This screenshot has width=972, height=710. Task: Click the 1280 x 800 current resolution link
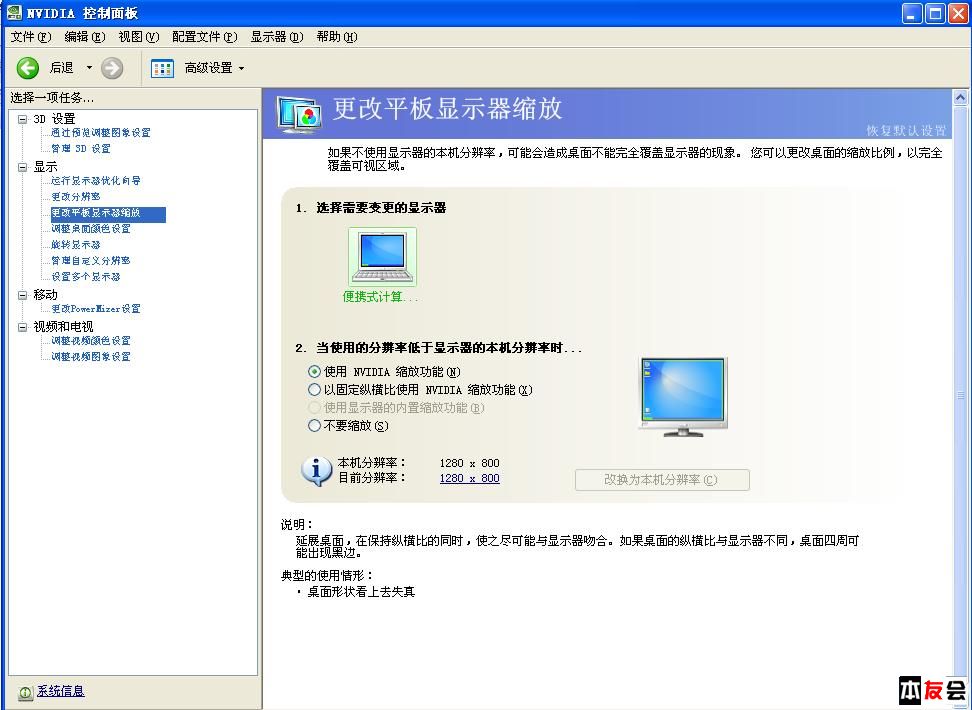coord(469,478)
